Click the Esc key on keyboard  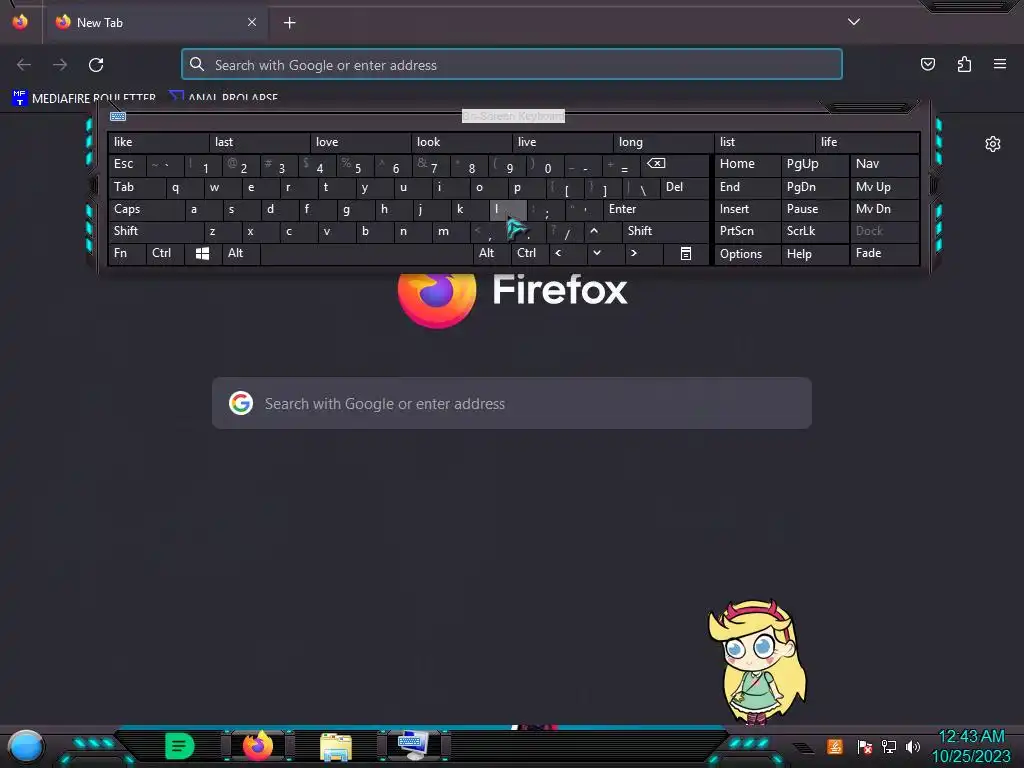(x=127, y=164)
